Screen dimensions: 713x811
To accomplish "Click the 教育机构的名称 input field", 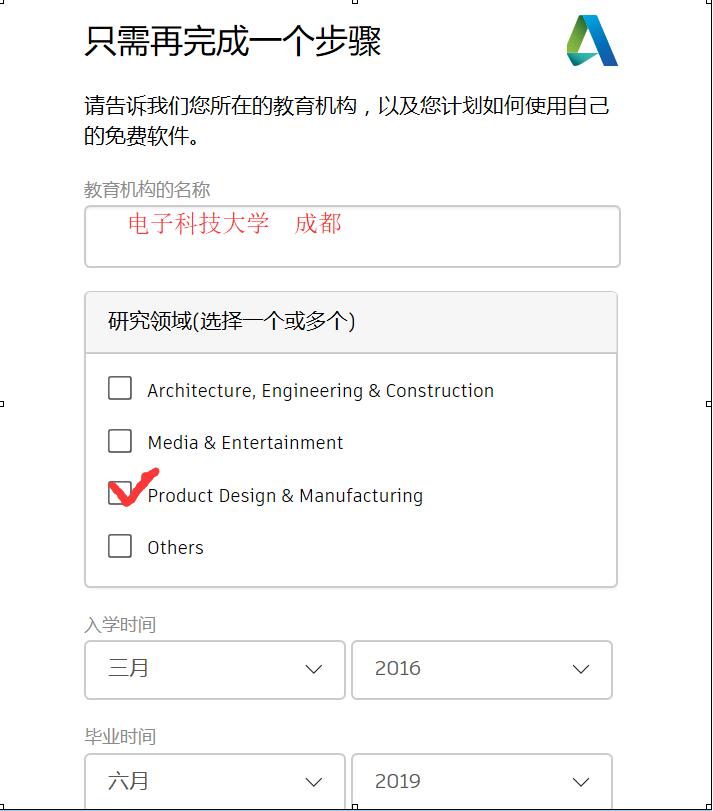I will pyautogui.click(x=350, y=236).
